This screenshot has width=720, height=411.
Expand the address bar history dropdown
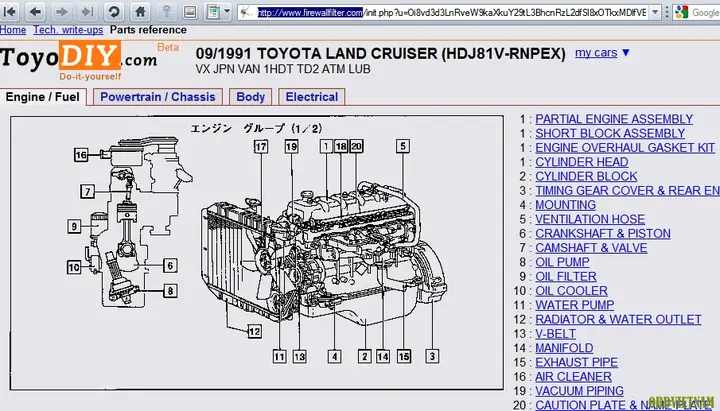point(655,12)
